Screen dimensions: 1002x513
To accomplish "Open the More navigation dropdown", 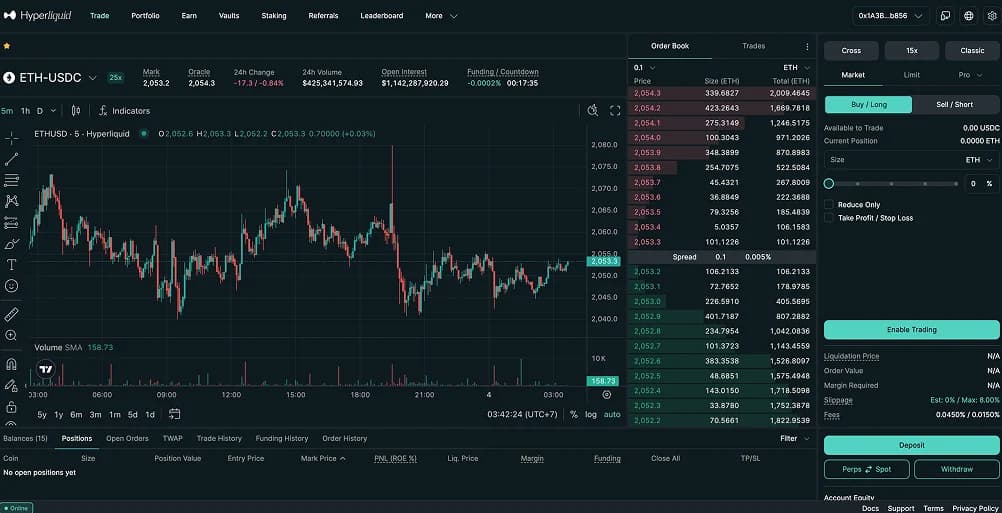I will (x=441, y=16).
